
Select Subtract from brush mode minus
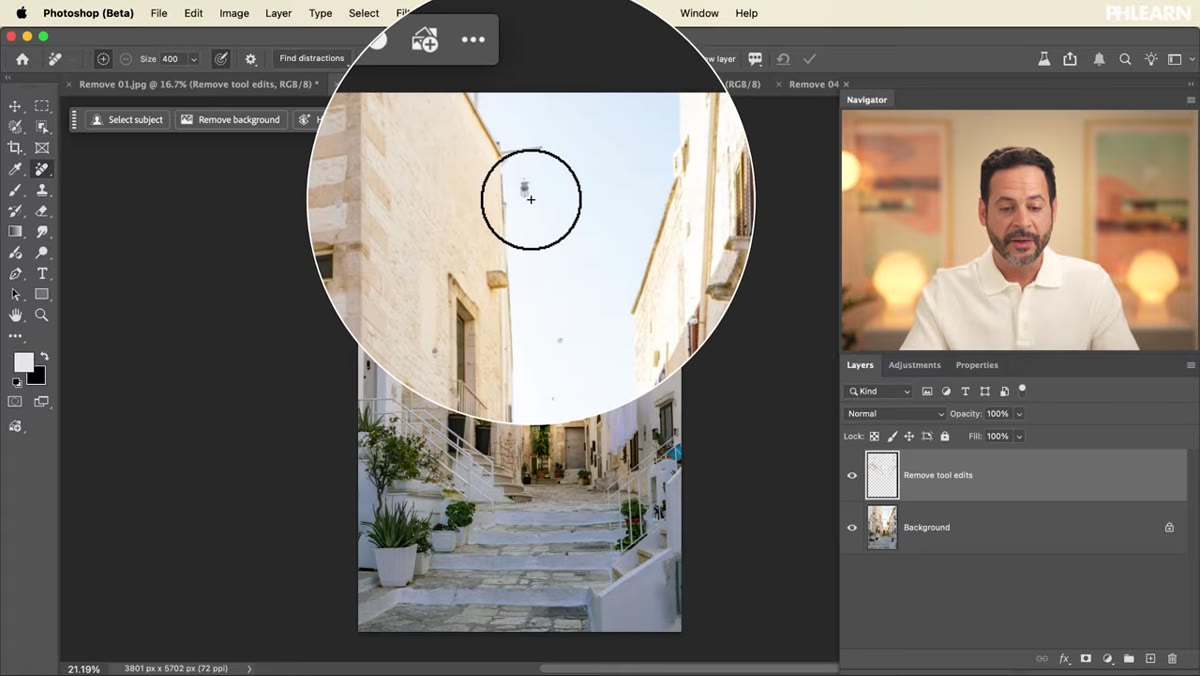126,59
